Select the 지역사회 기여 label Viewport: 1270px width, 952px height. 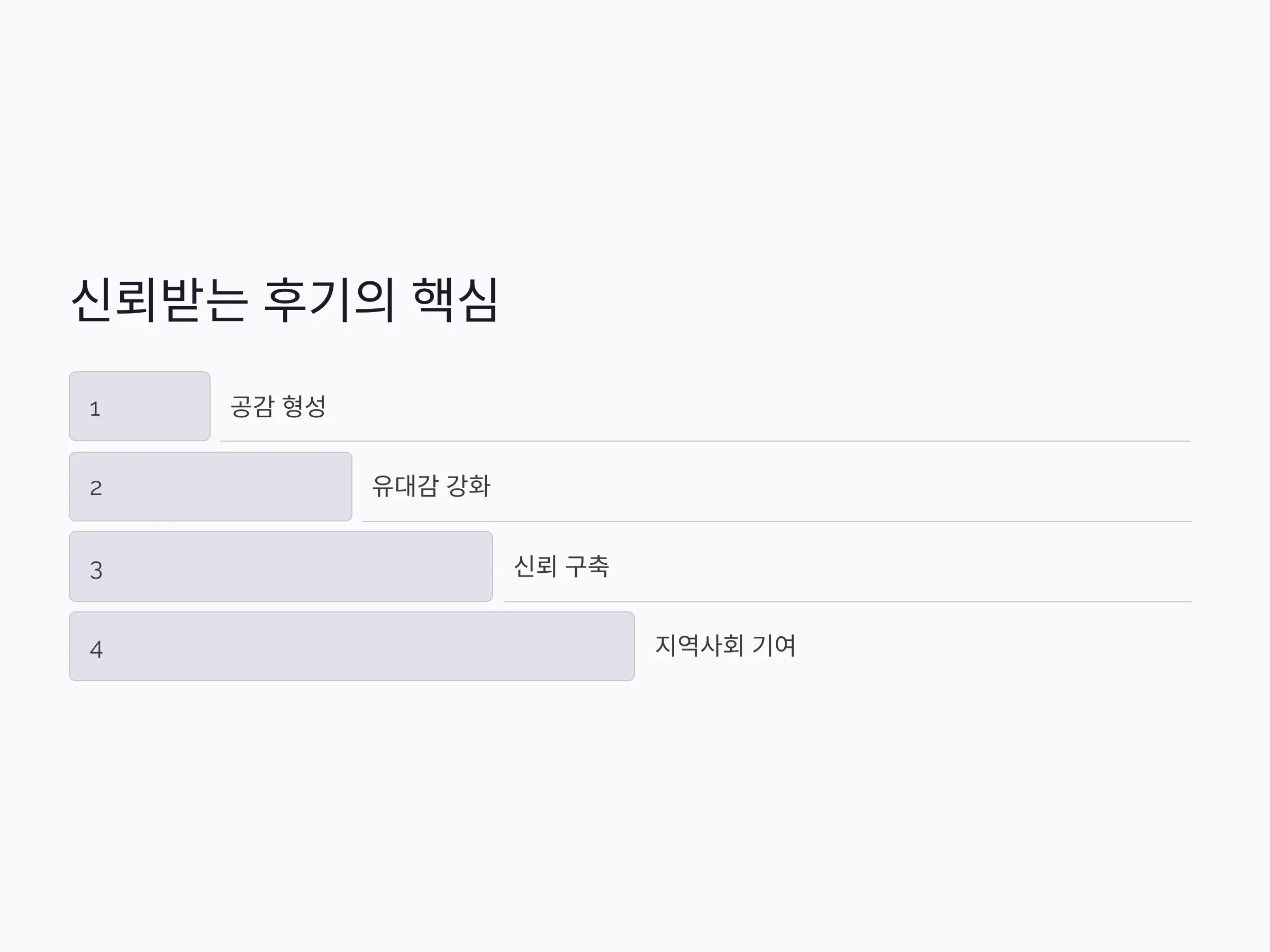click(x=725, y=646)
